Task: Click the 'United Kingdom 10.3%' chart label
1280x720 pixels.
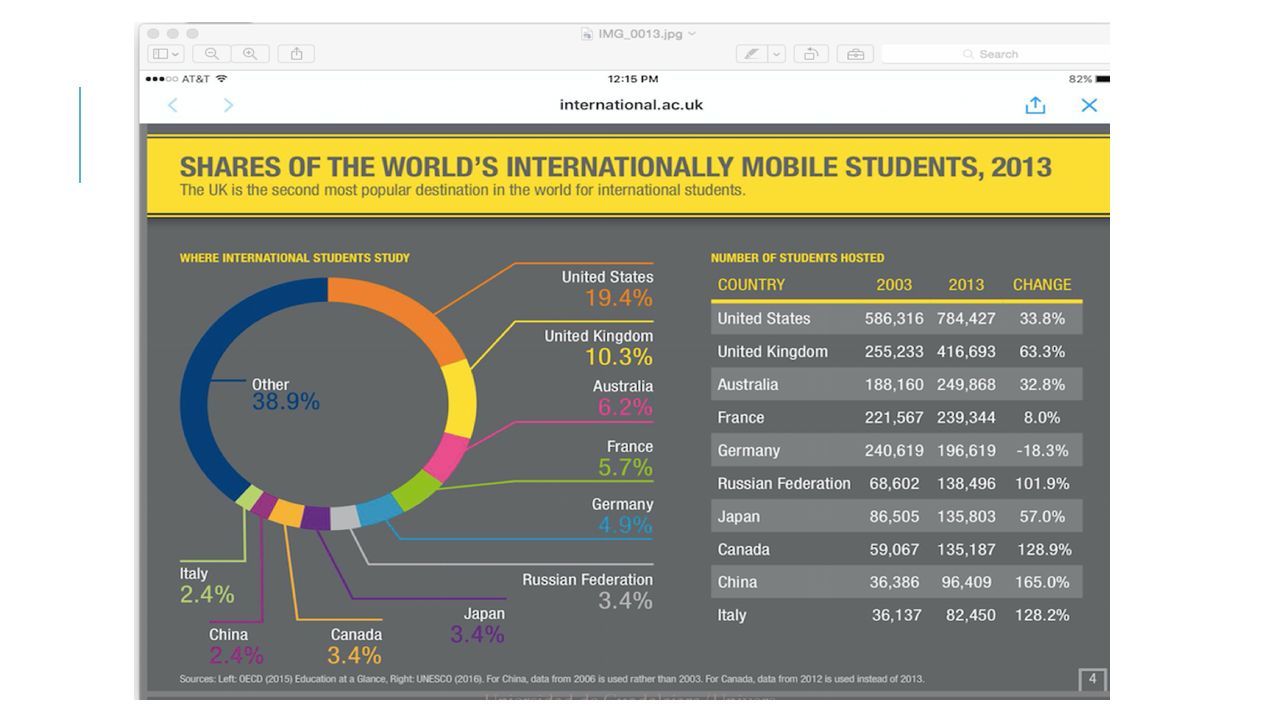Action: [598, 347]
